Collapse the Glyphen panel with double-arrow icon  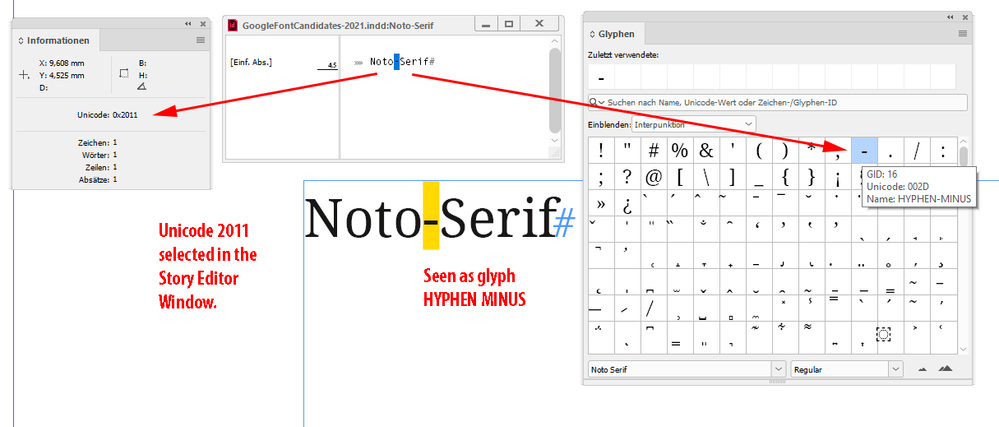coord(950,17)
